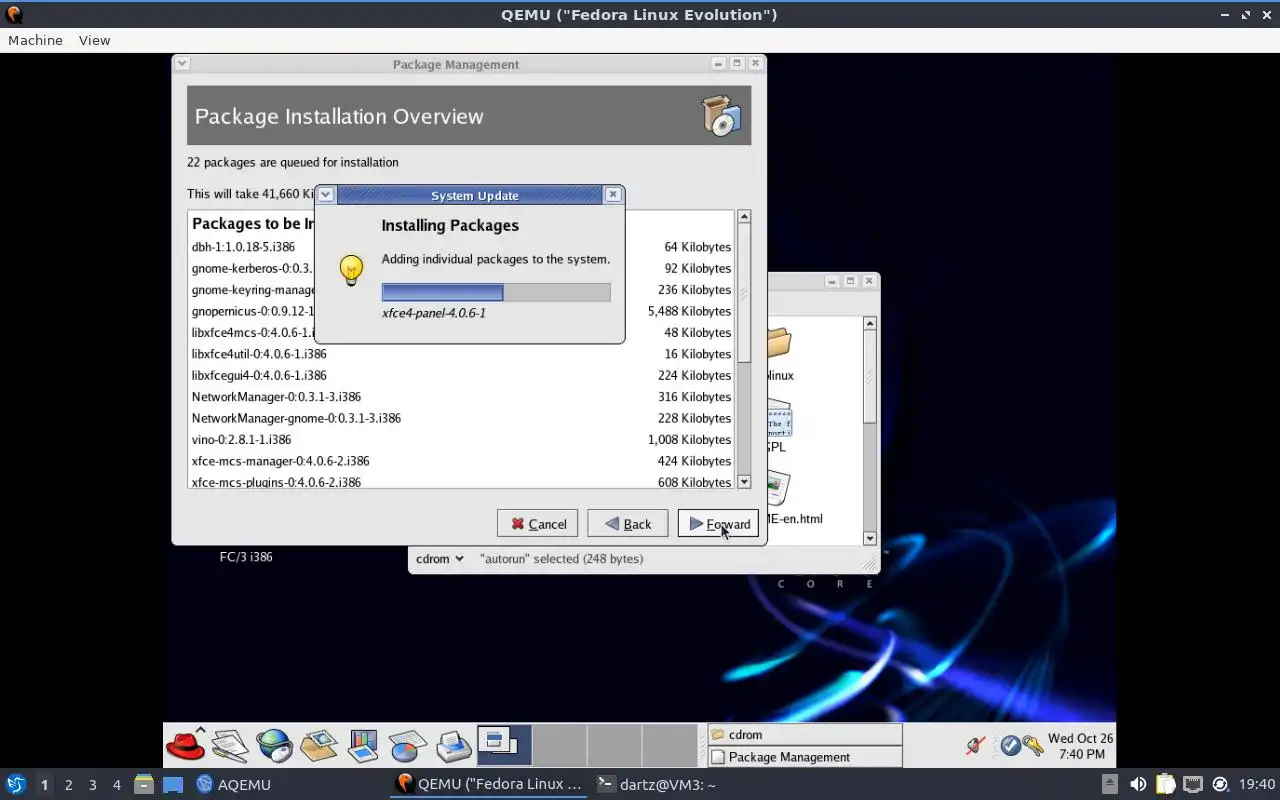Open the spreadsheet pie chart launcher
The width and height of the screenshot is (1280, 800).
click(408, 746)
